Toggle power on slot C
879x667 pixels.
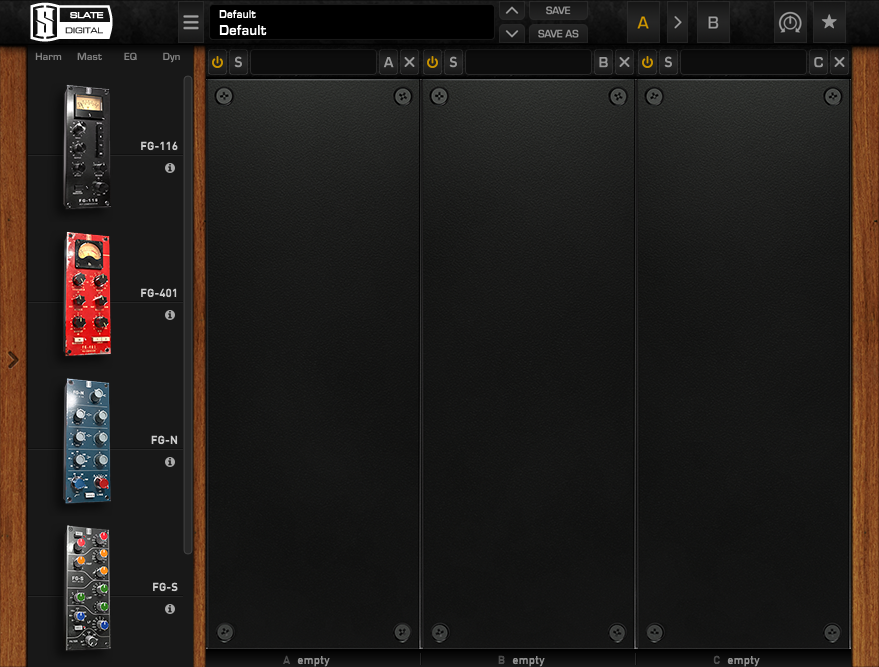pyautogui.click(x=647, y=61)
